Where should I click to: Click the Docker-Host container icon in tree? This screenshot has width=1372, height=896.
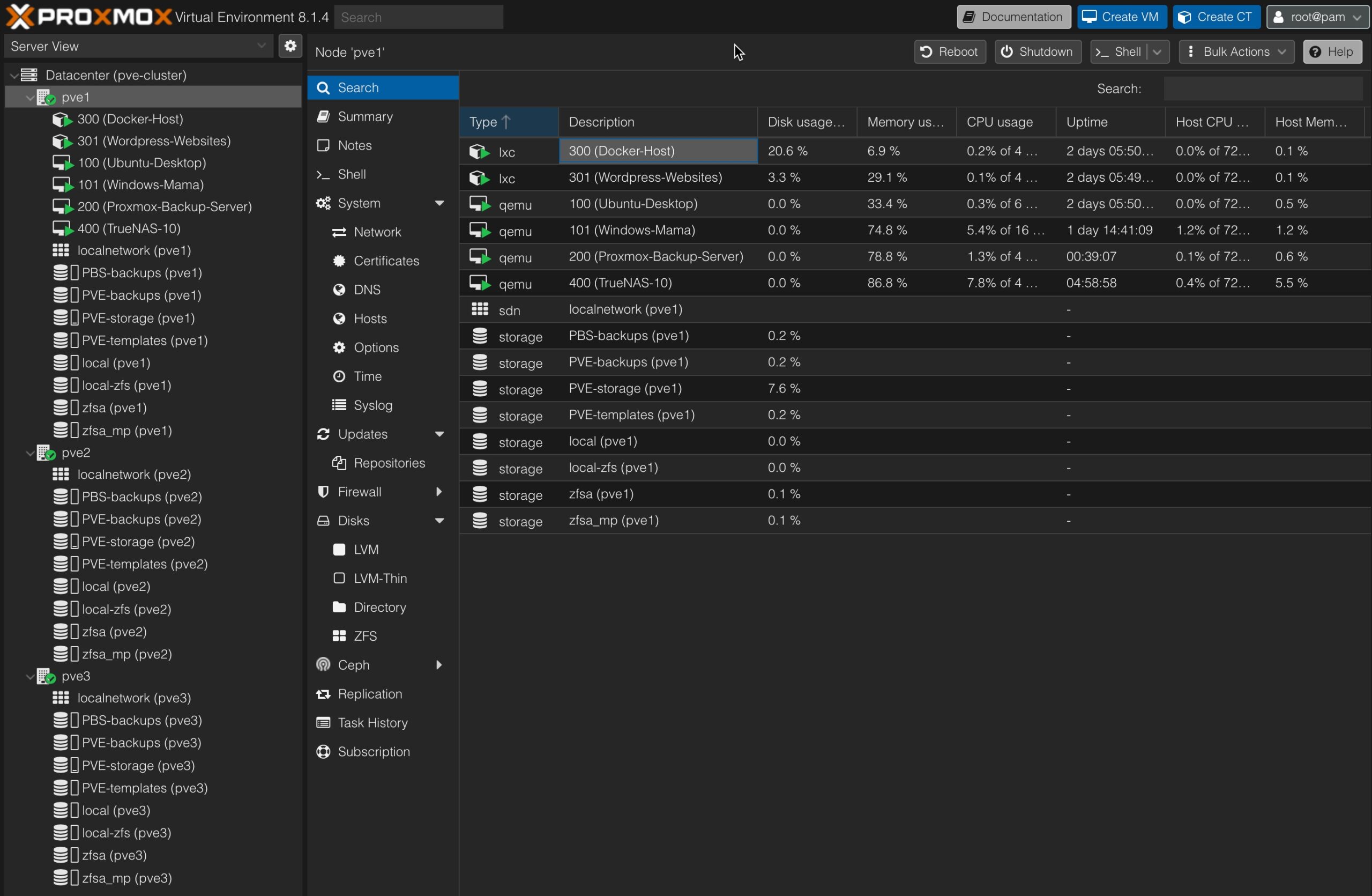(x=62, y=120)
